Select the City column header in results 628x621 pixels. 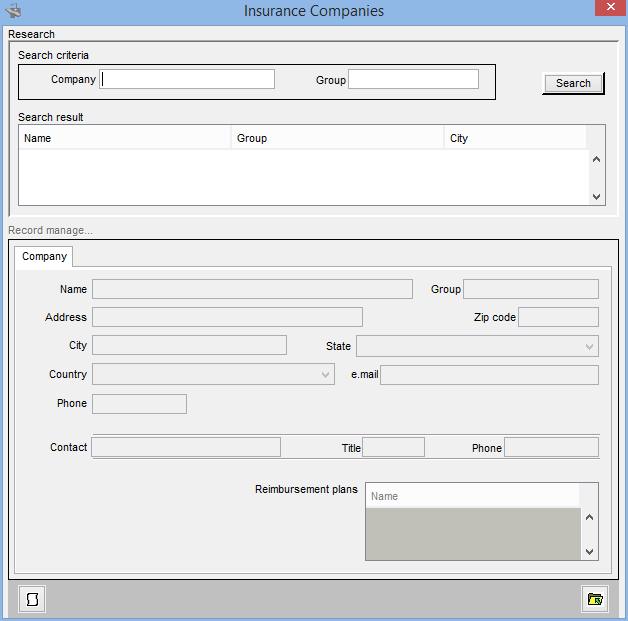point(514,138)
